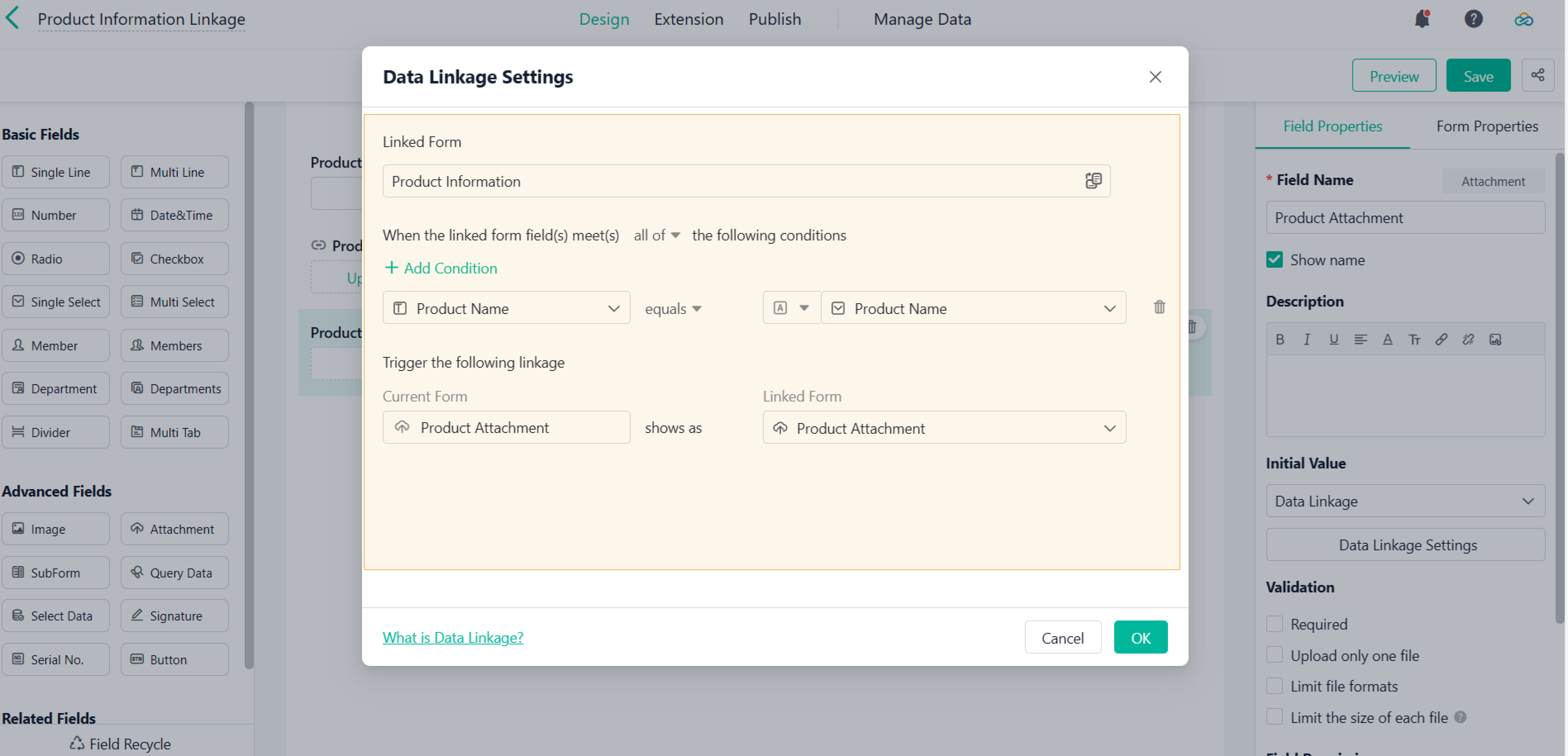Image resolution: width=1568 pixels, height=756 pixels.
Task: Open What is Data Linkage? link
Action: click(453, 637)
